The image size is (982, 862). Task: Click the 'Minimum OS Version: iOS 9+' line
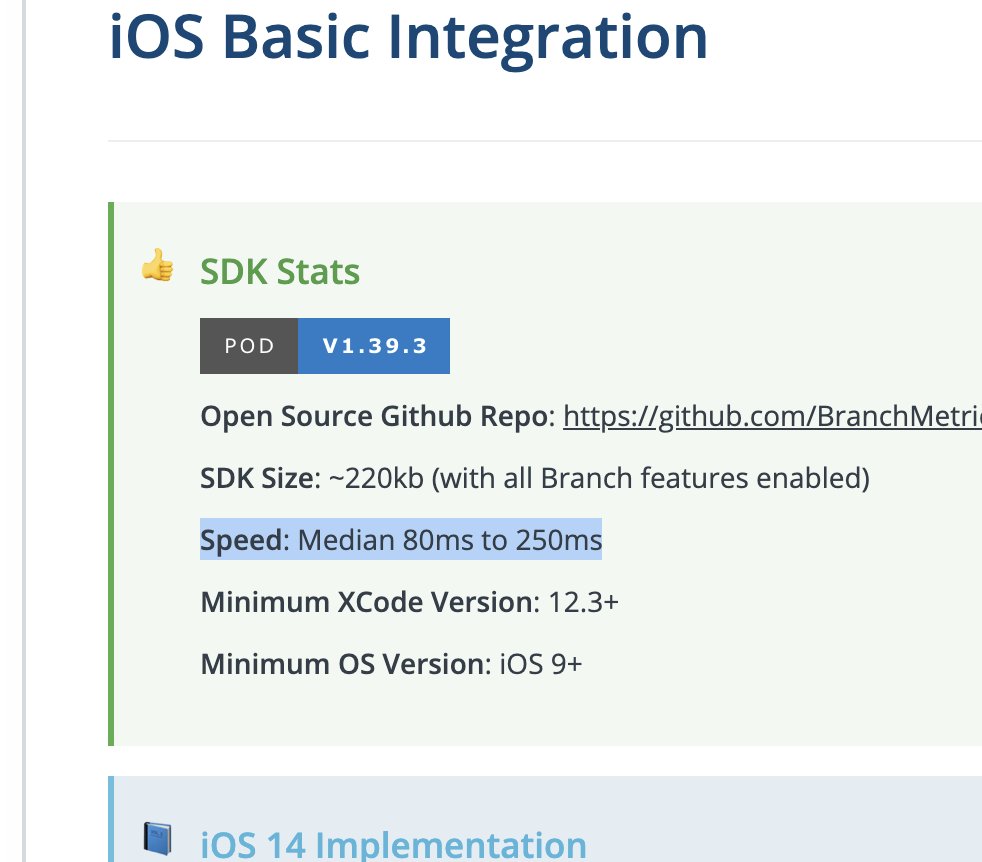391,664
